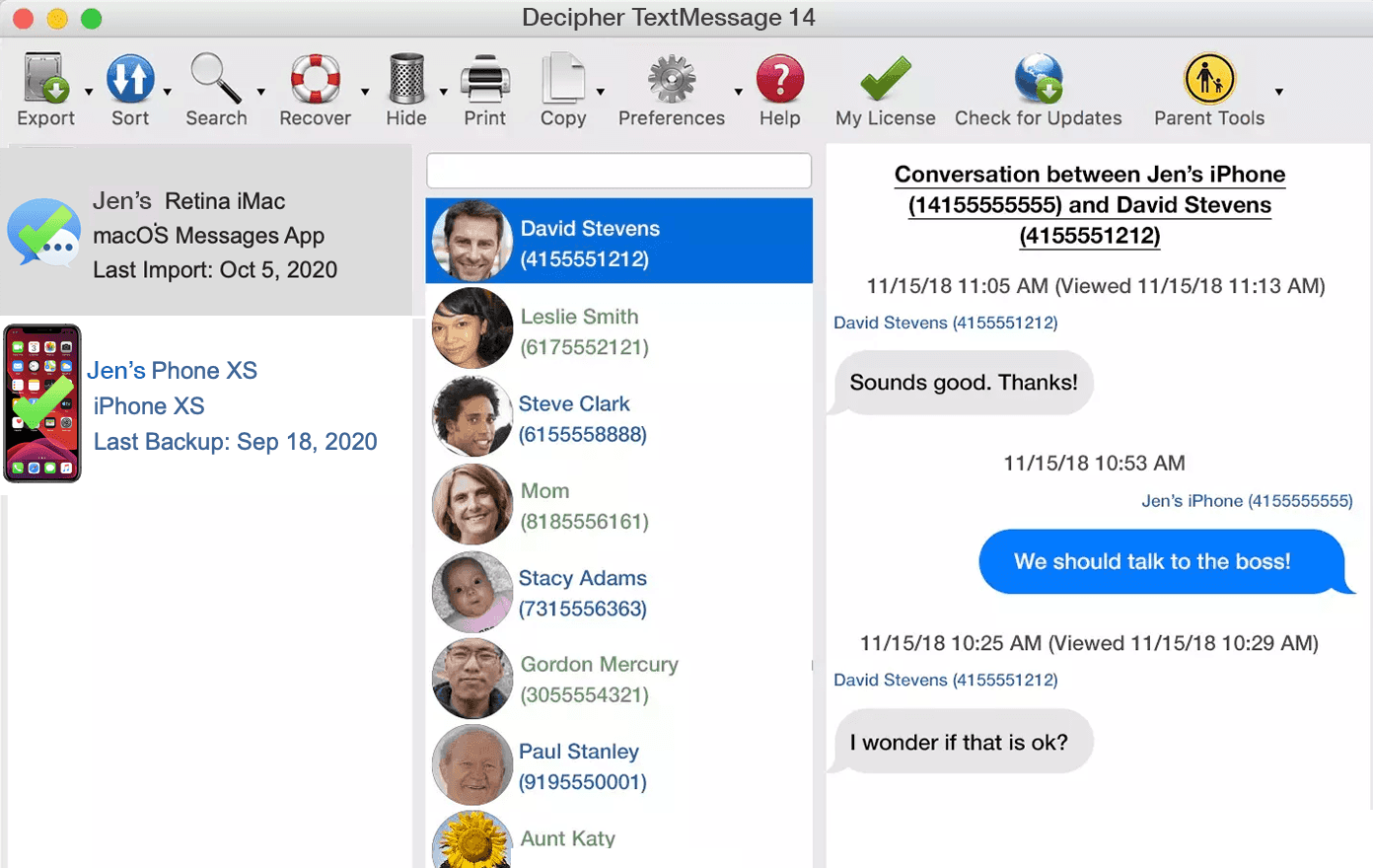Open the Help question mark icon
Viewport: 1373px width, 868px height.
click(780, 79)
